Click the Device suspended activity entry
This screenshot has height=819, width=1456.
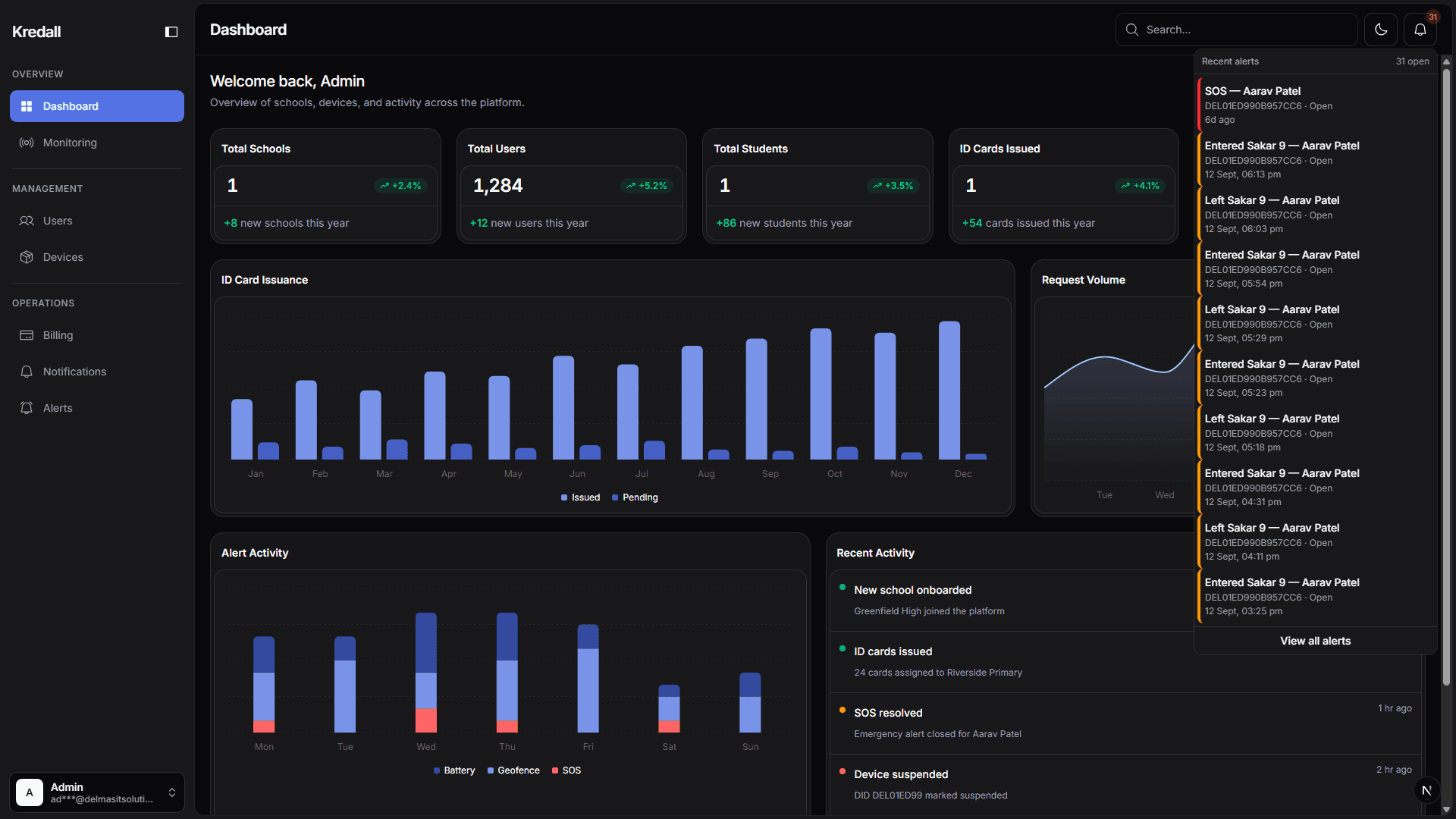pos(1125,784)
